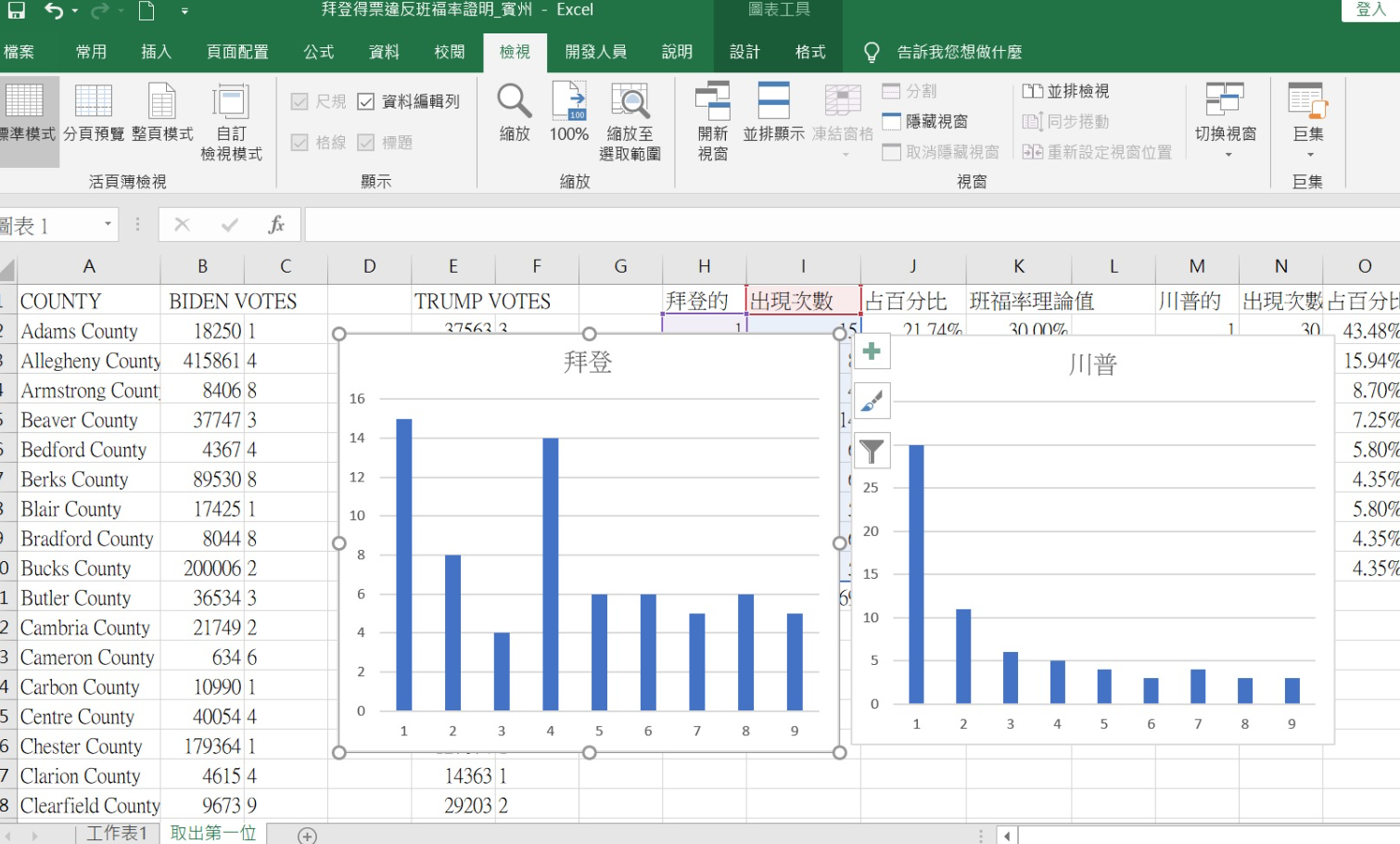1400x844 pixels.
Task: Click the chart elements plus button
Action: 872,352
